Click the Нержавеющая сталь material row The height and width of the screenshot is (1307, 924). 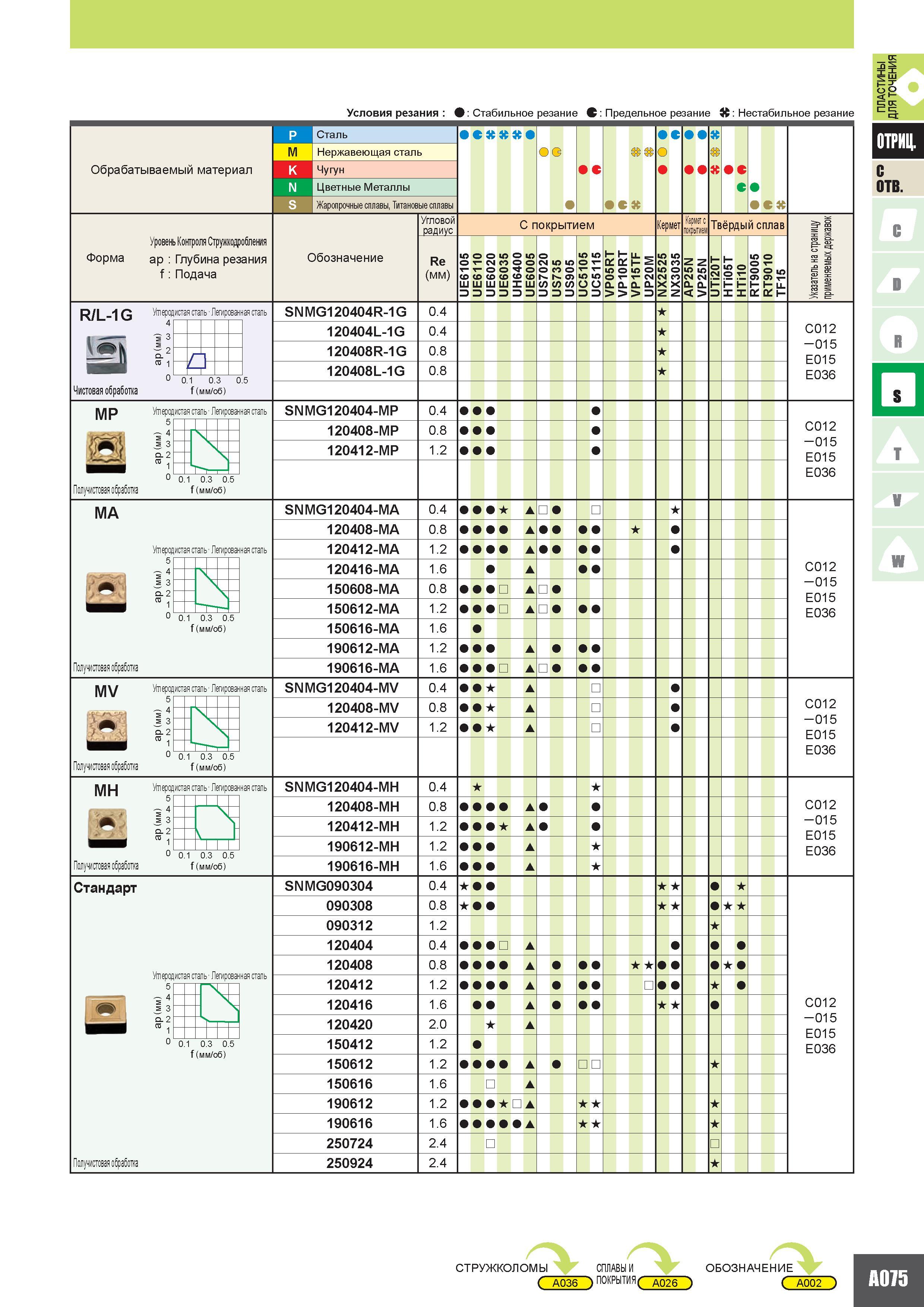pos(384,152)
